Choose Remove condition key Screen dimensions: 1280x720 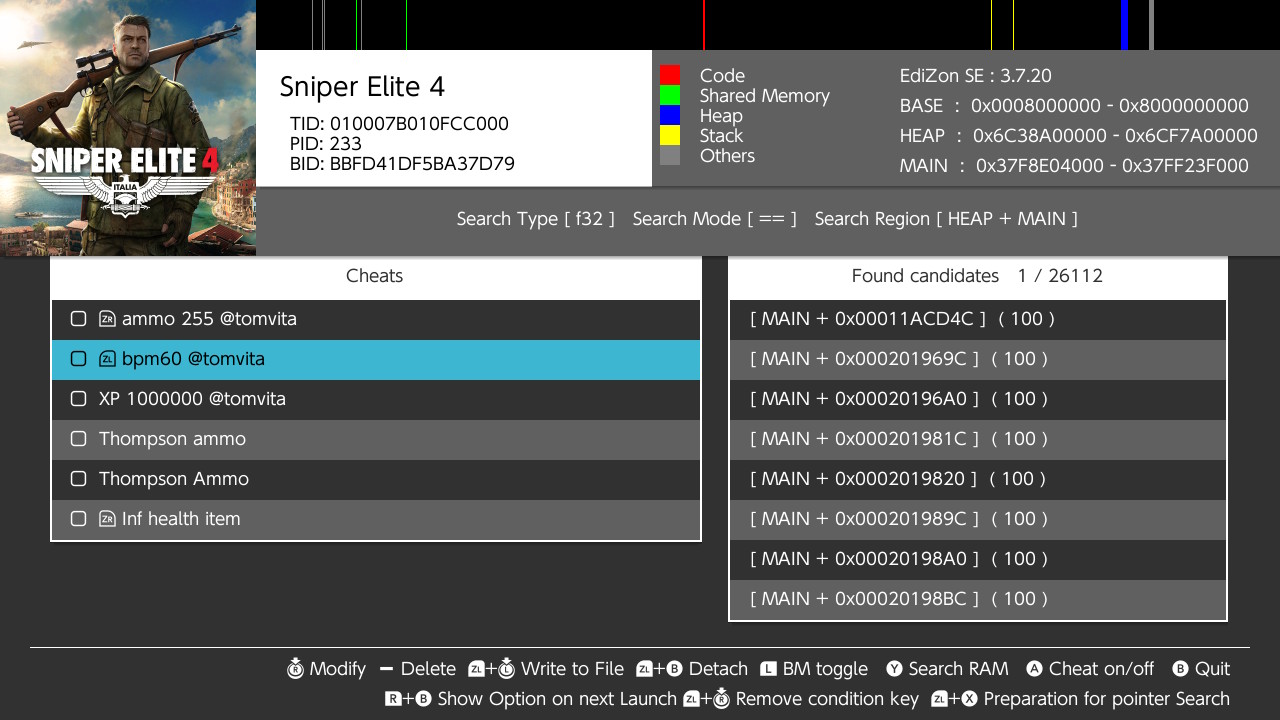pos(827,699)
